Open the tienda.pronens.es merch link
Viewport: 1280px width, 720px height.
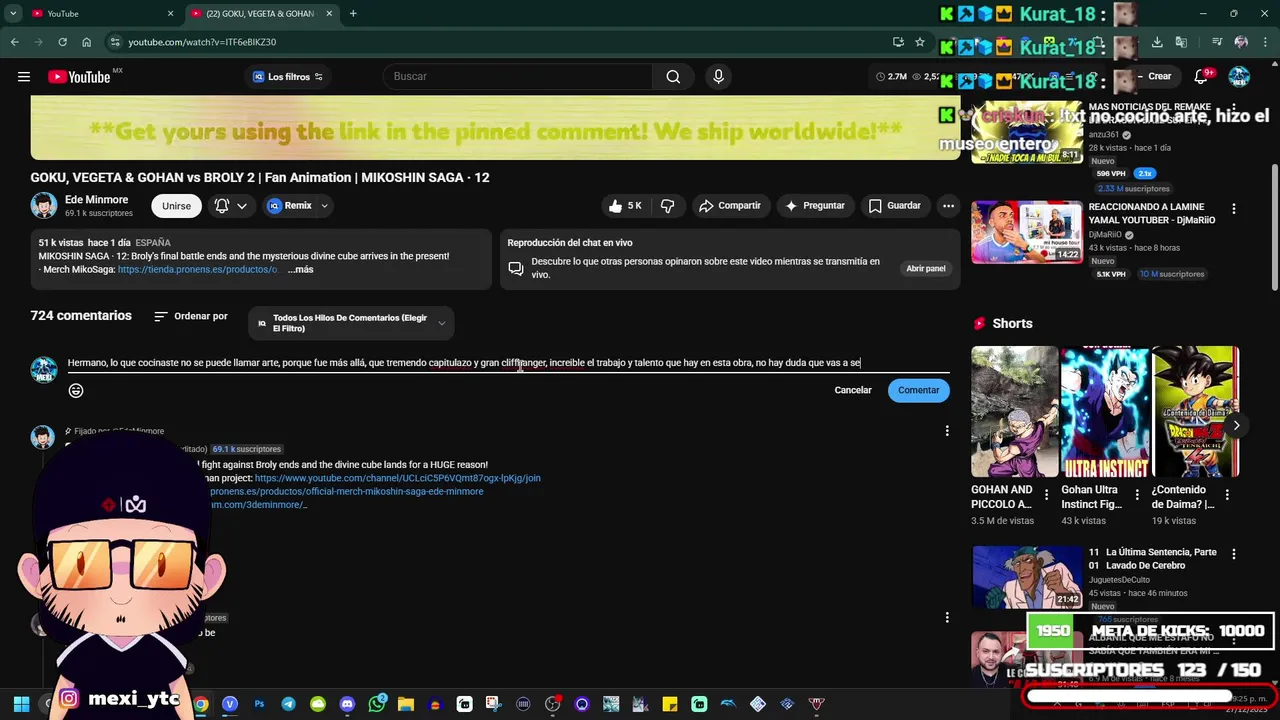click(198, 269)
